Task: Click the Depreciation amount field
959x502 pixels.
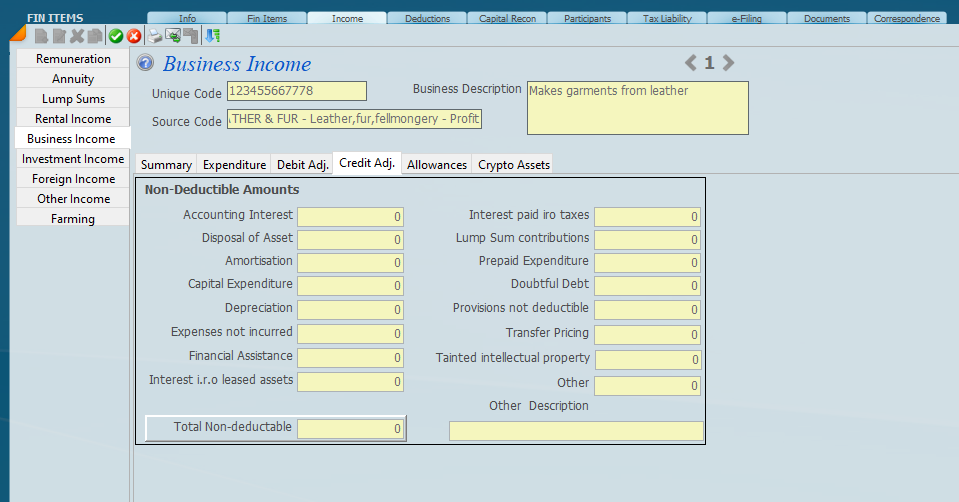Action: 350,310
